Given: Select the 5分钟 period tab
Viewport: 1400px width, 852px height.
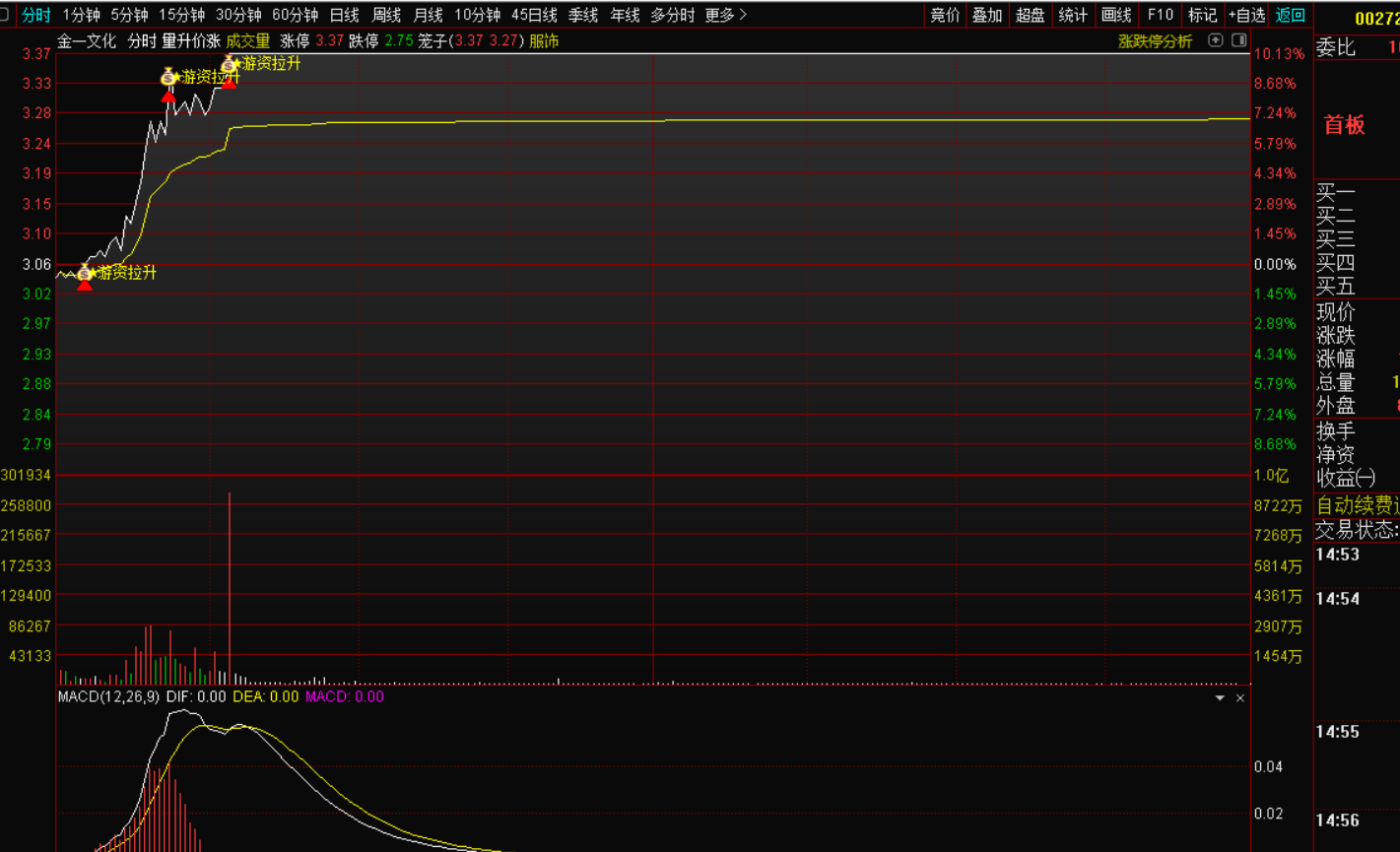Looking at the screenshot, I should [x=129, y=15].
